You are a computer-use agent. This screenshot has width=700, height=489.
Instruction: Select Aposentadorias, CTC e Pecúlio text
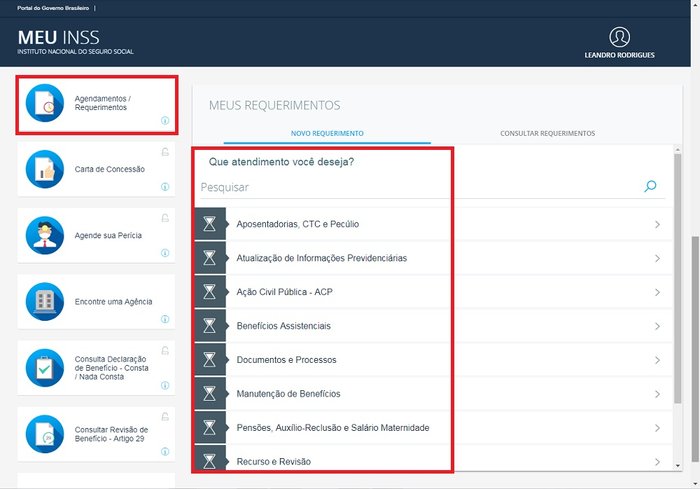(x=298, y=224)
